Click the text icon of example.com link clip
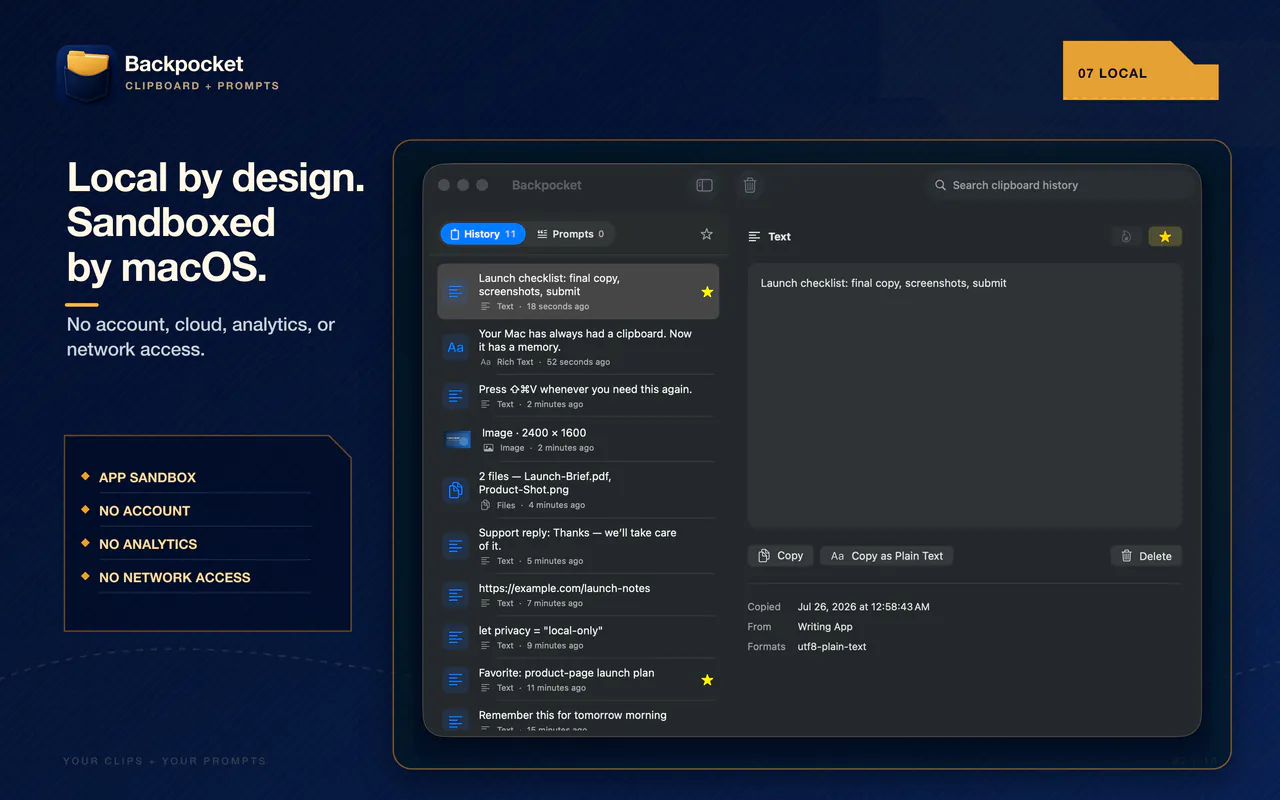This screenshot has height=800, width=1280. (x=456, y=595)
